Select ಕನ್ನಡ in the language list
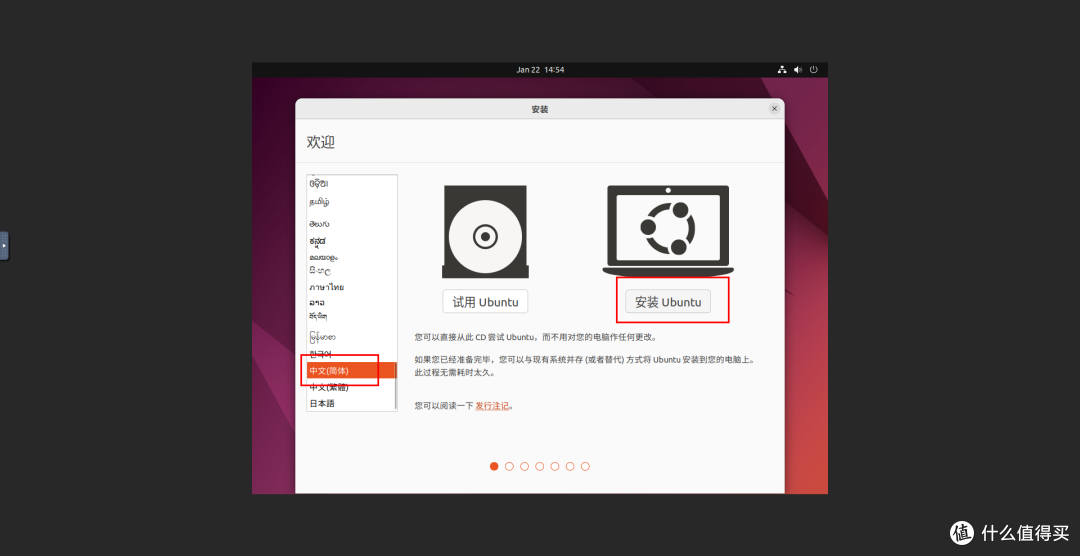This screenshot has width=1080, height=556. point(351,241)
